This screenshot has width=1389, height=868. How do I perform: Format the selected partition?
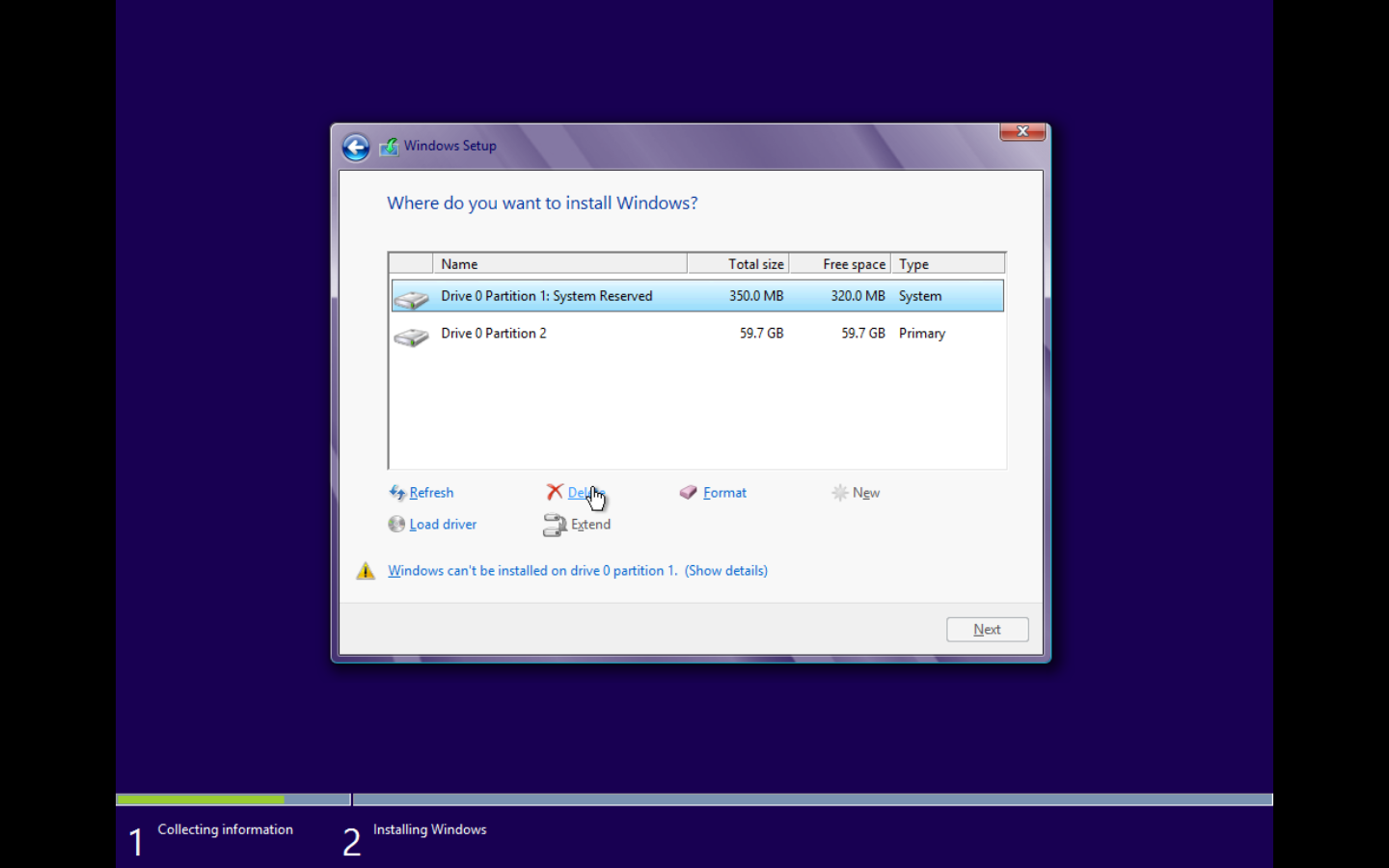click(724, 493)
